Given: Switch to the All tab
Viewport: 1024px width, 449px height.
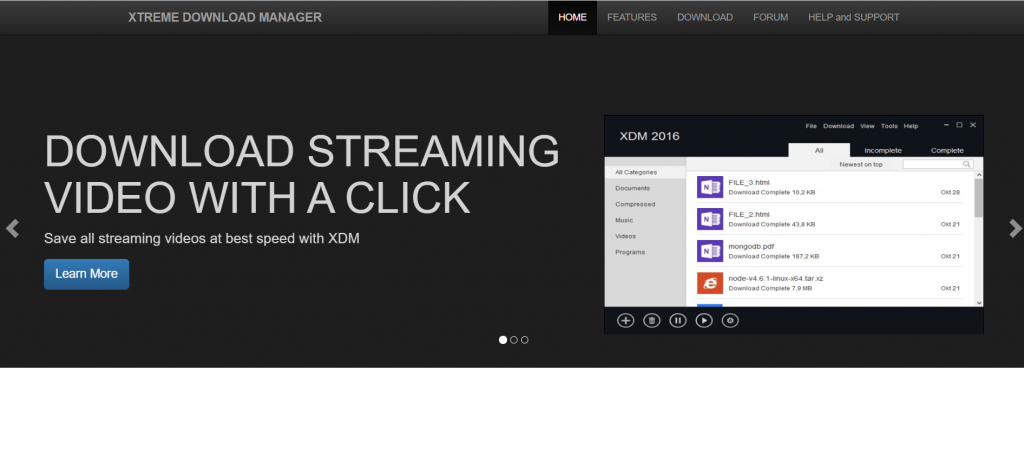Looking at the screenshot, I should click(819, 150).
